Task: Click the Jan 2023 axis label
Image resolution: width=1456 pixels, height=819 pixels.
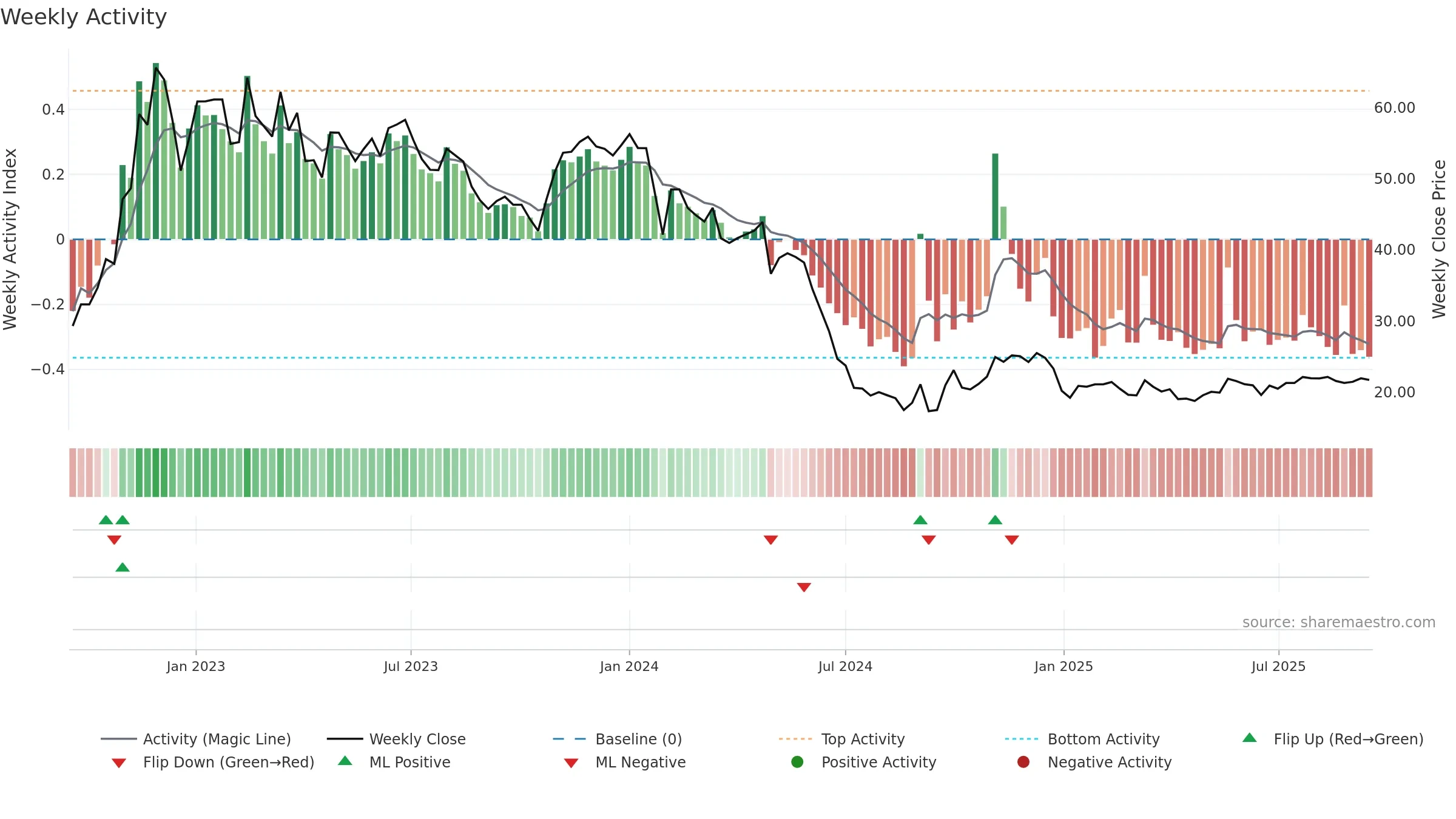Action: coord(196,666)
